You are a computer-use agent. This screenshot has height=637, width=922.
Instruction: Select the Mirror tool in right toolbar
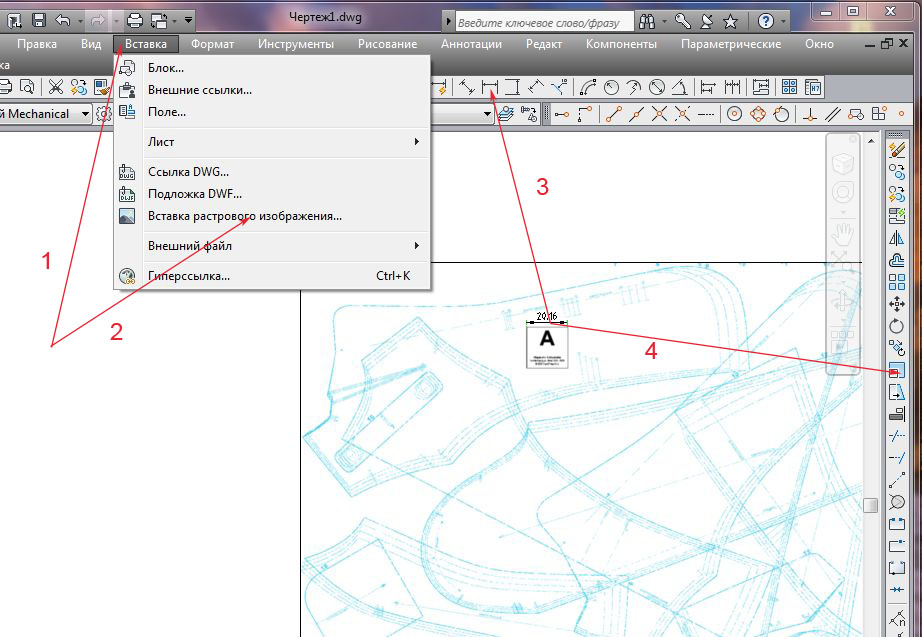897,238
